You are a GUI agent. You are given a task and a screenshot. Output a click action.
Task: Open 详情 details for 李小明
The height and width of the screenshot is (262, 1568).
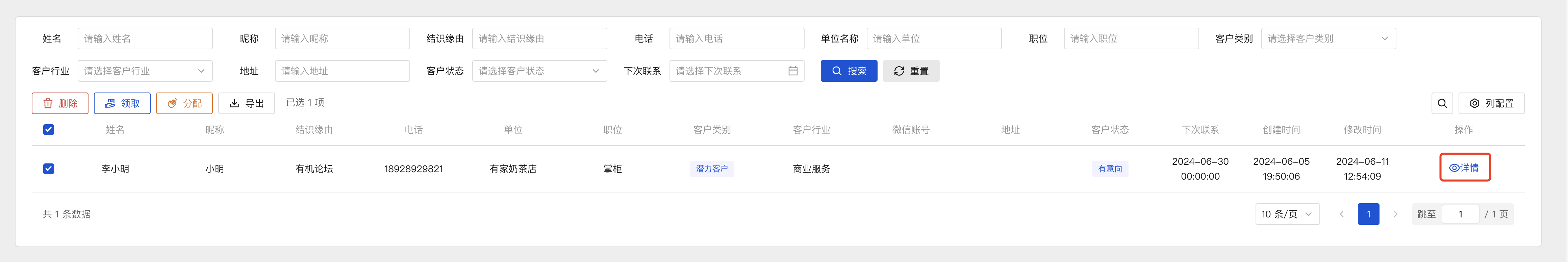(x=1464, y=168)
